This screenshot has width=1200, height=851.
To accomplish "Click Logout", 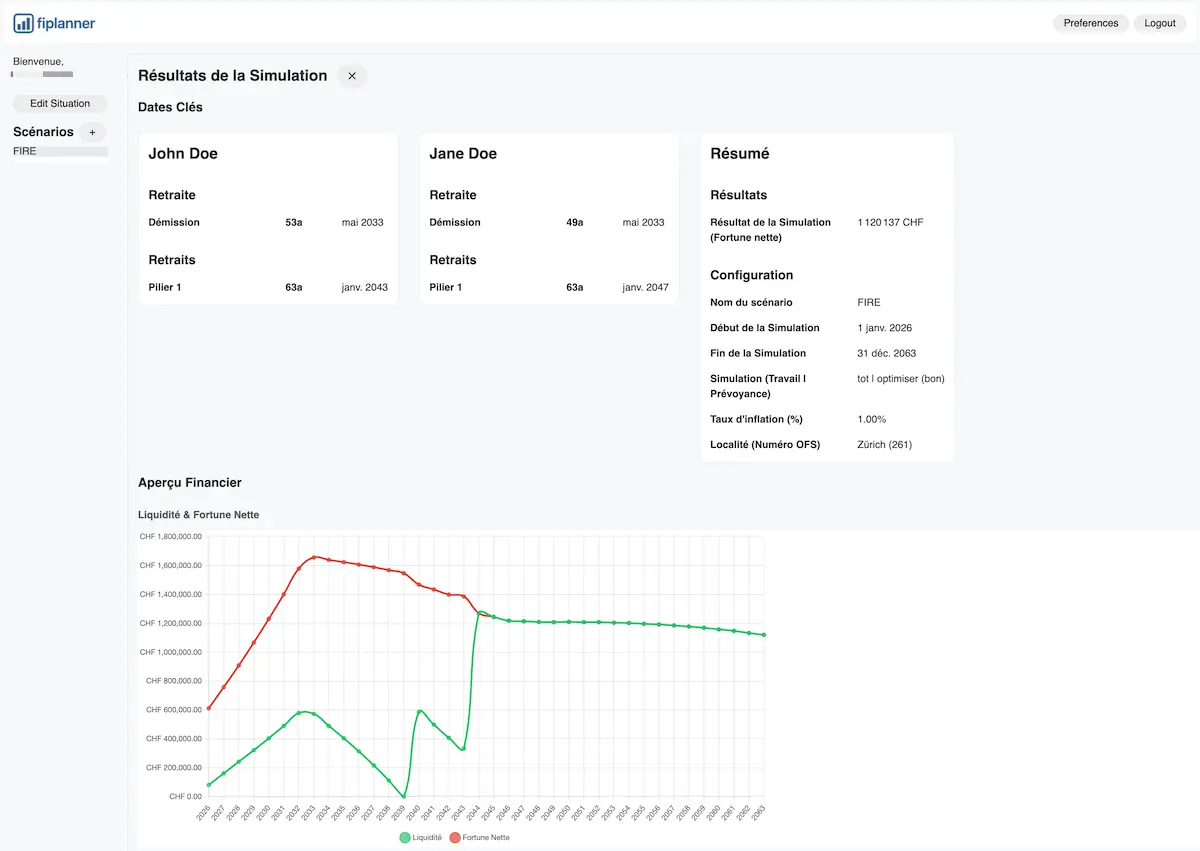I will [x=1159, y=22].
